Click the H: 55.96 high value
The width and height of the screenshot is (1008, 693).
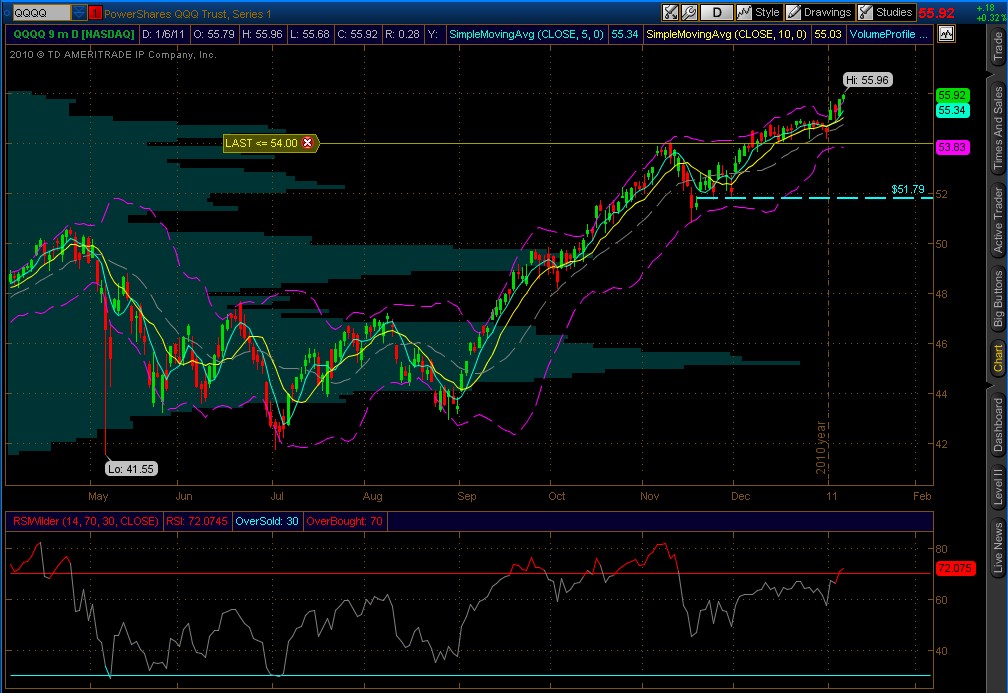point(262,34)
